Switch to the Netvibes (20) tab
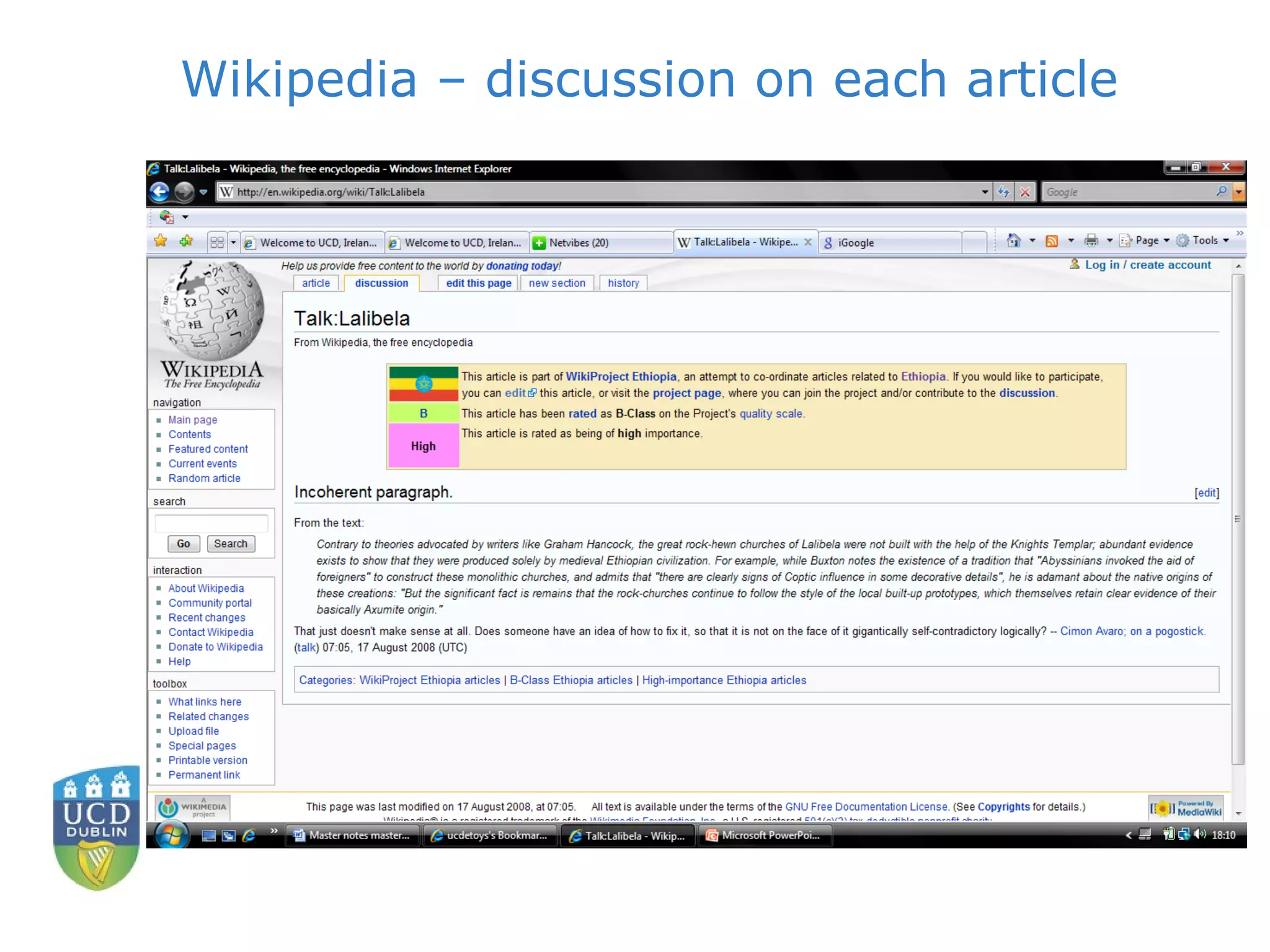1270x952 pixels. (600, 243)
